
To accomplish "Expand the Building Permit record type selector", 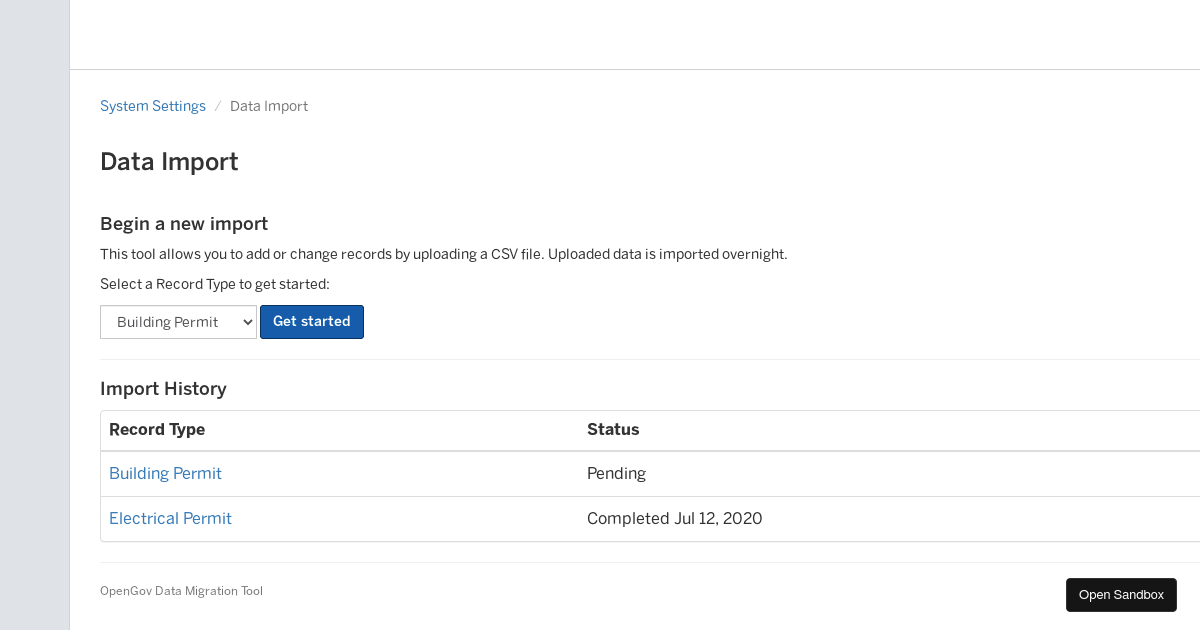I will point(178,321).
